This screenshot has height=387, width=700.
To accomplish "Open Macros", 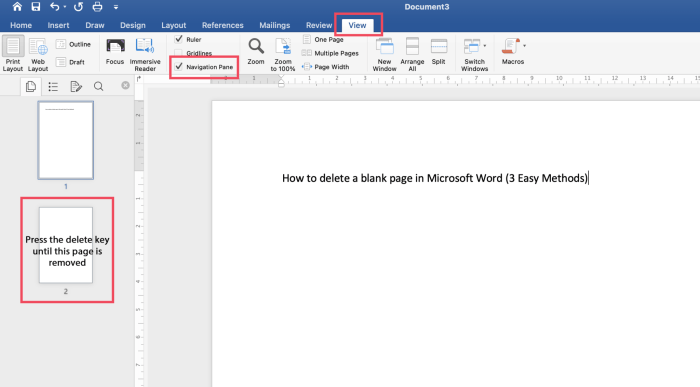I will [x=512, y=52].
